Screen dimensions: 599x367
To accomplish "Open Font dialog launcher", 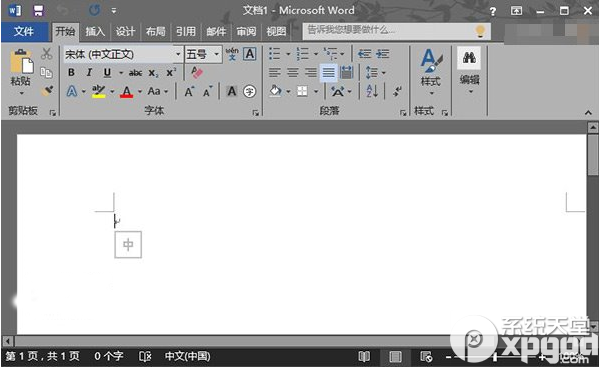I will click(256, 113).
